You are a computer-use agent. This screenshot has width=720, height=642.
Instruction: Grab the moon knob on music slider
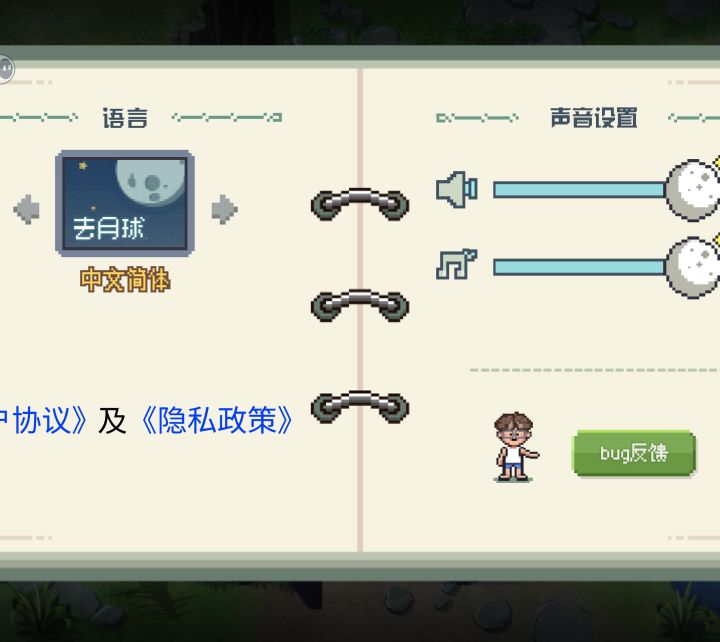(693, 267)
